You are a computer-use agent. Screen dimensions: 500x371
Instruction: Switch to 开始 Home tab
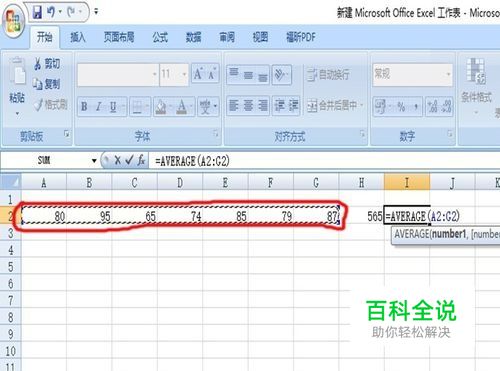pyautogui.click(x=45, y=37)
